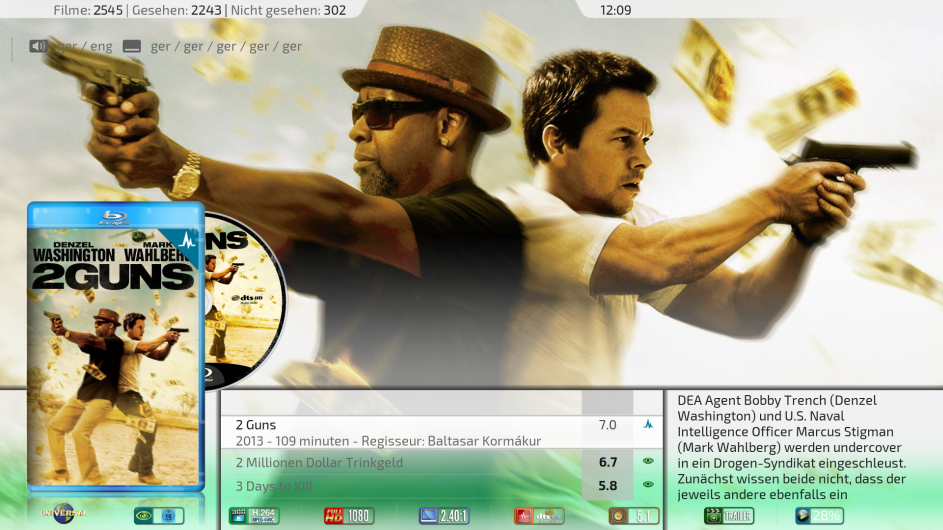
Task: Click the 7.0 rating of 2 Guns
Action: (x=607, y=425)
